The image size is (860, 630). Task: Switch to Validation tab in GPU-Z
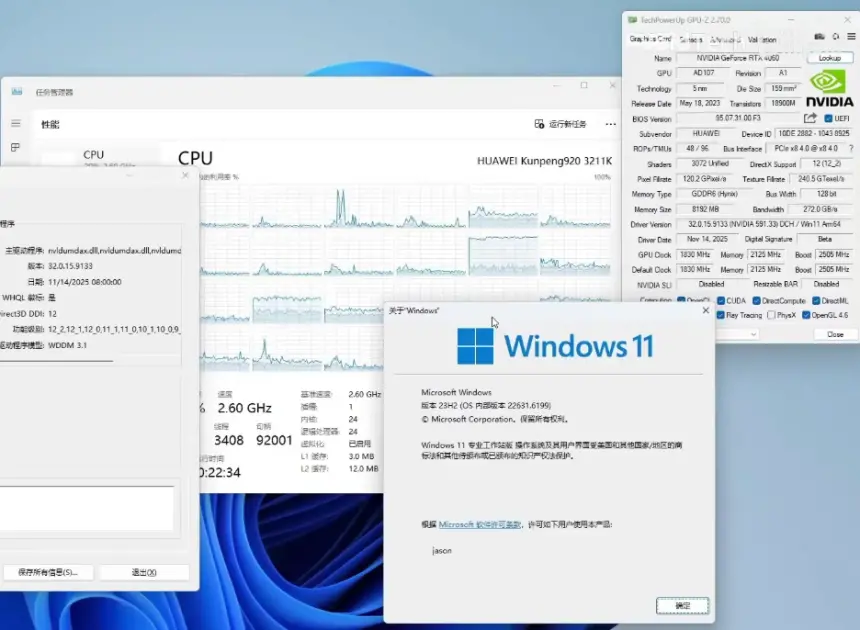pos(762,39)
